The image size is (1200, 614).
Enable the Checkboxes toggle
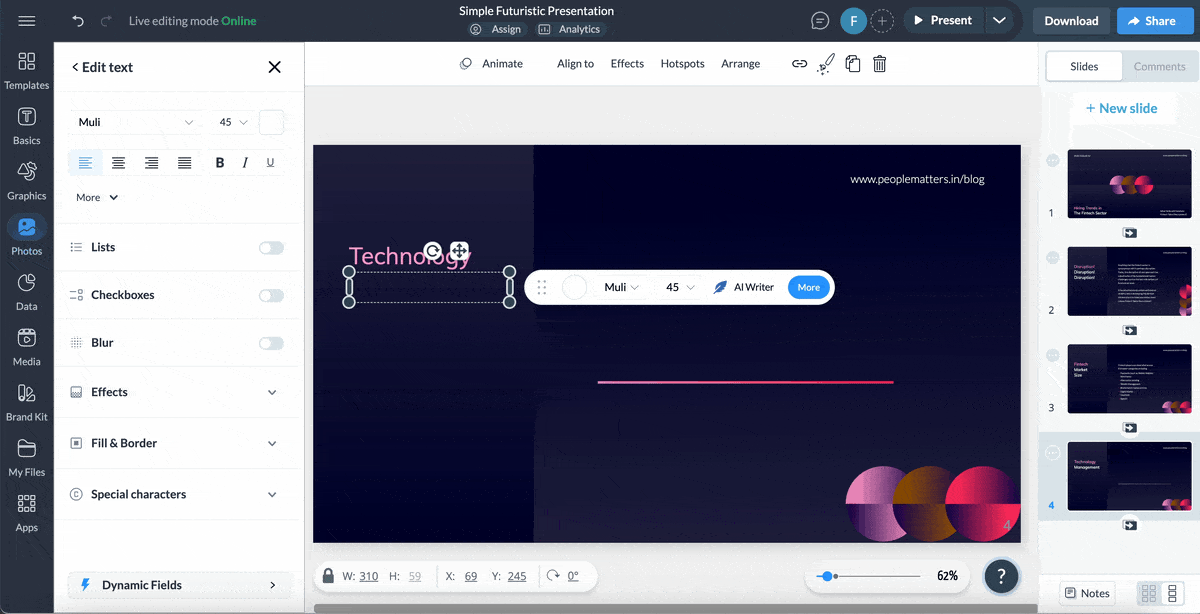click(271, 296)
